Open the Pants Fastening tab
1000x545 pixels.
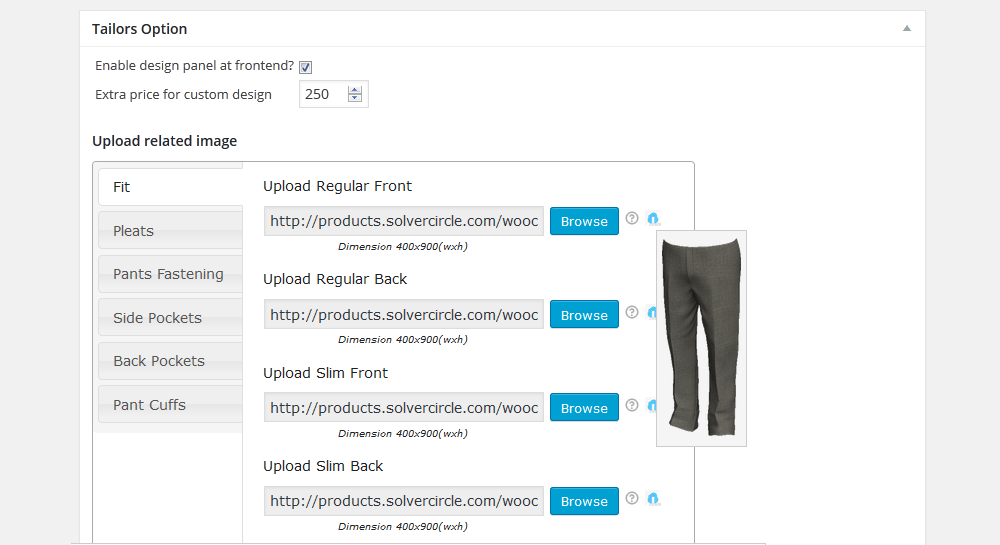point(170,274)
